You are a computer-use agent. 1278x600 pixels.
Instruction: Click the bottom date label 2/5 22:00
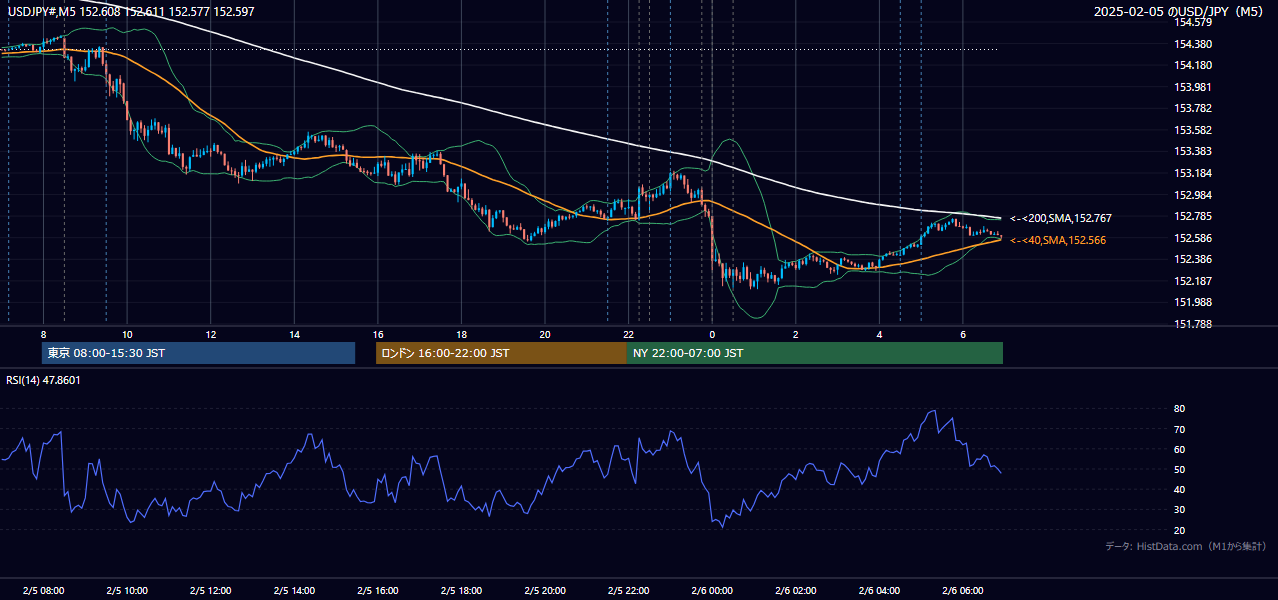[x=628, y=590]
